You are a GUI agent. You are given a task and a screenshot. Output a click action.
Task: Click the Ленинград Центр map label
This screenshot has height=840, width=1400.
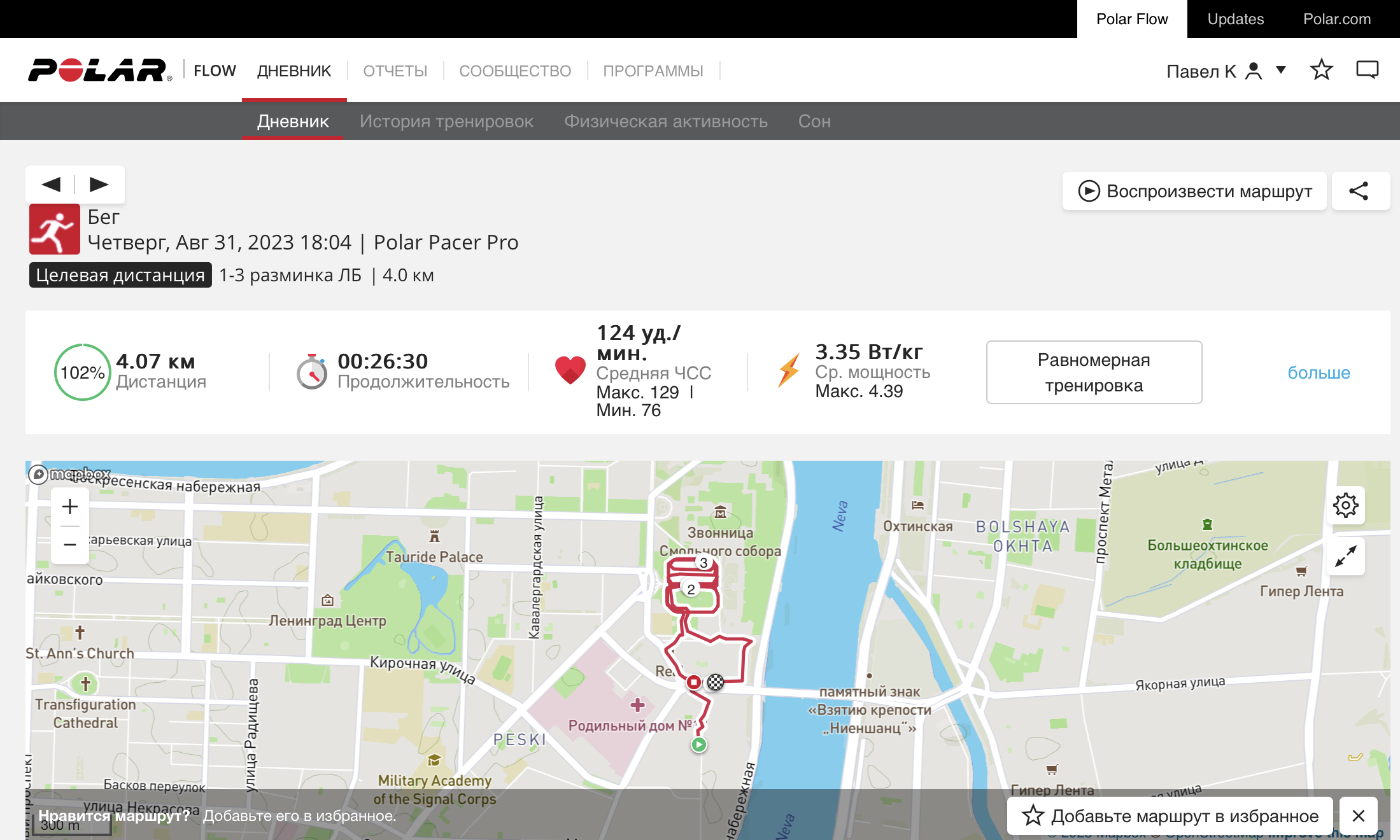click(328, 620)
